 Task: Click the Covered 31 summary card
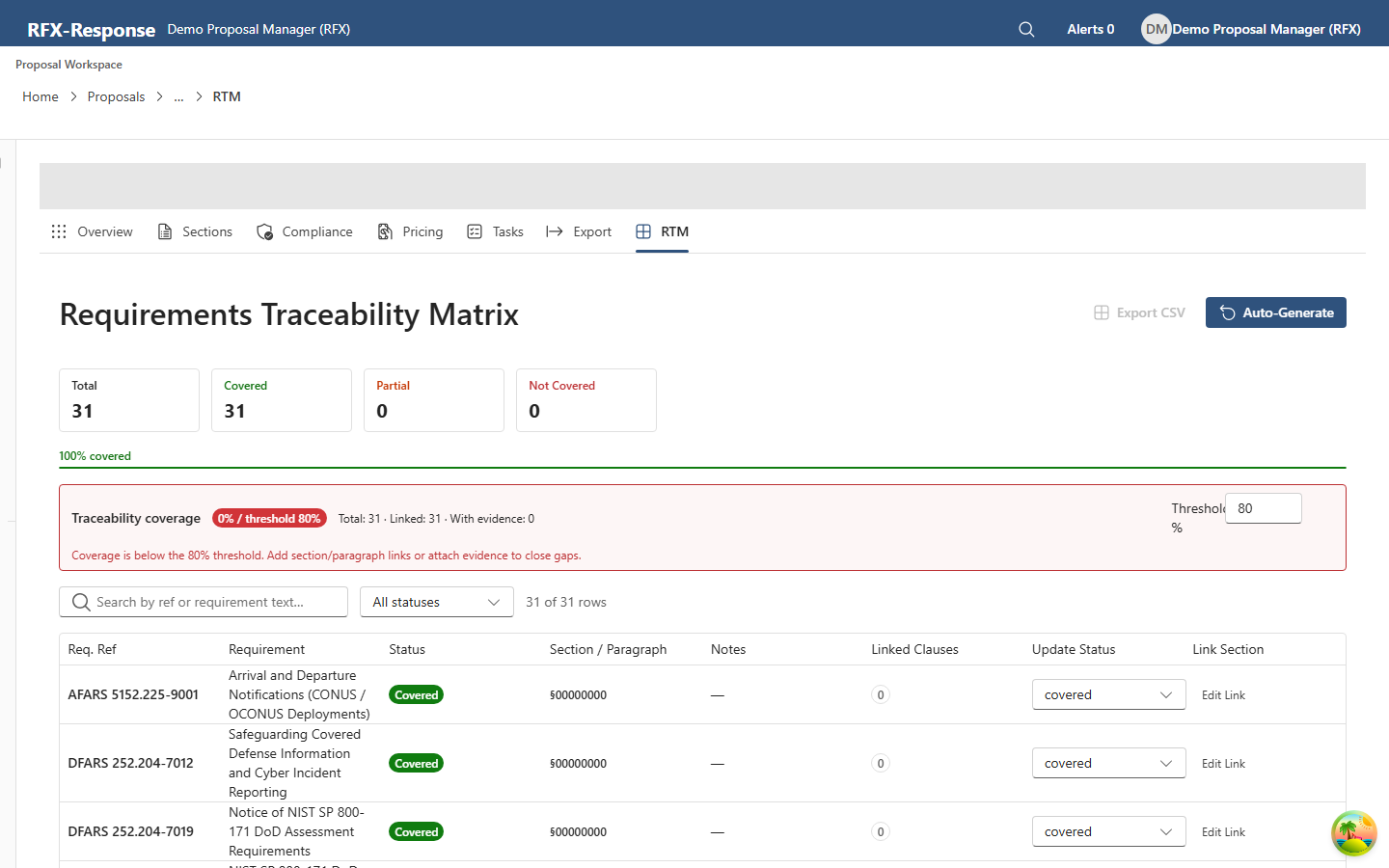[282, 400]
